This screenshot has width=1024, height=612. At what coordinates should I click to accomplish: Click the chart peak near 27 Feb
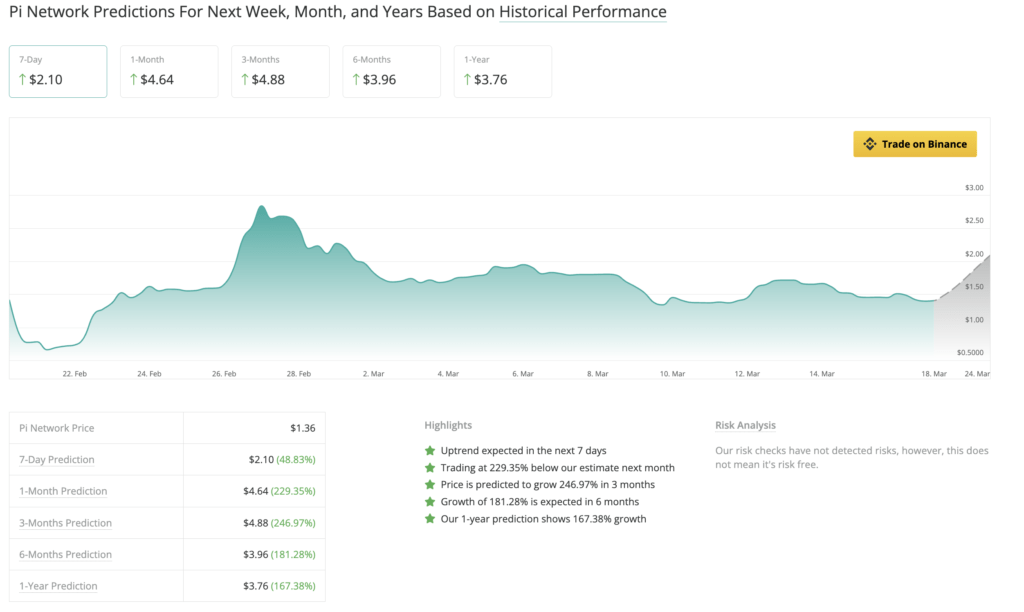(x=262, y=207)
